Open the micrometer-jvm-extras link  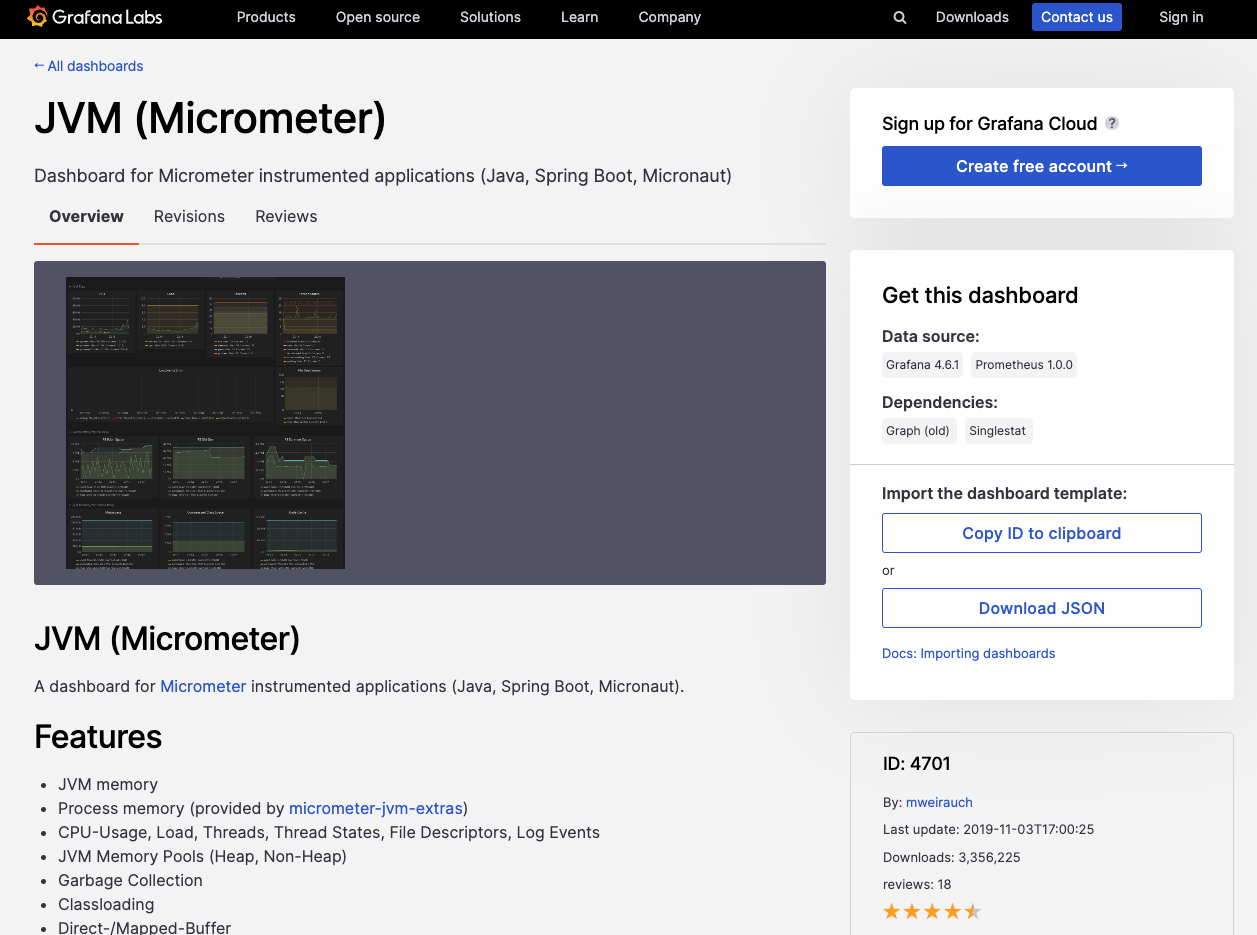pyautogui.click(x=376, y=808)
